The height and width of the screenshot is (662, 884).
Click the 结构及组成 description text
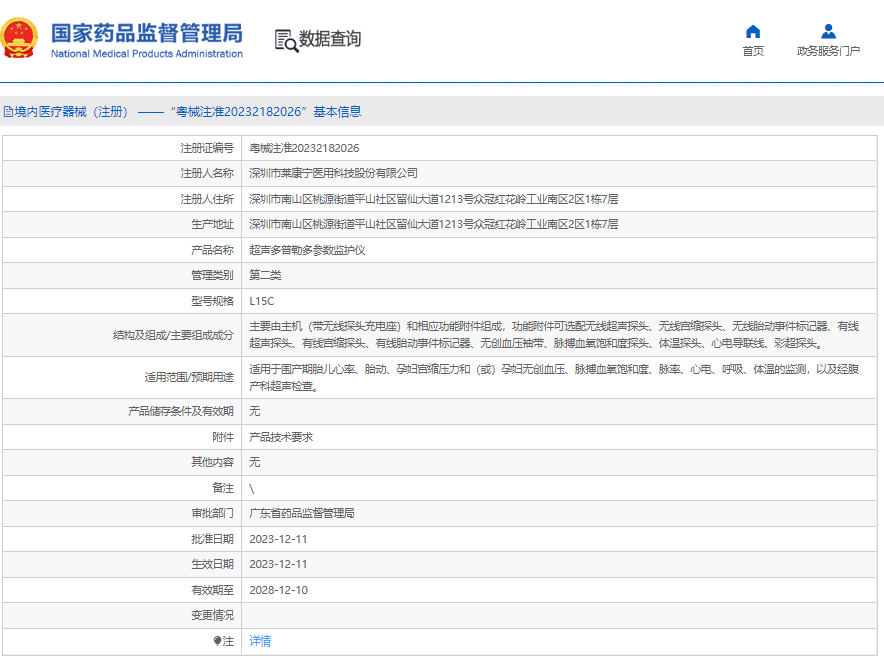(x=554, y=334)
